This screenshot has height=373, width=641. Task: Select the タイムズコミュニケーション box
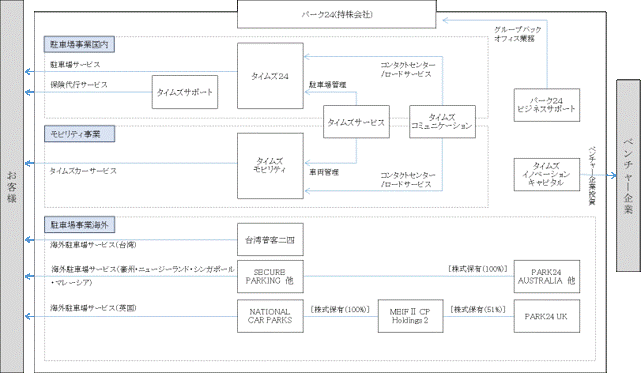point(442,121)
